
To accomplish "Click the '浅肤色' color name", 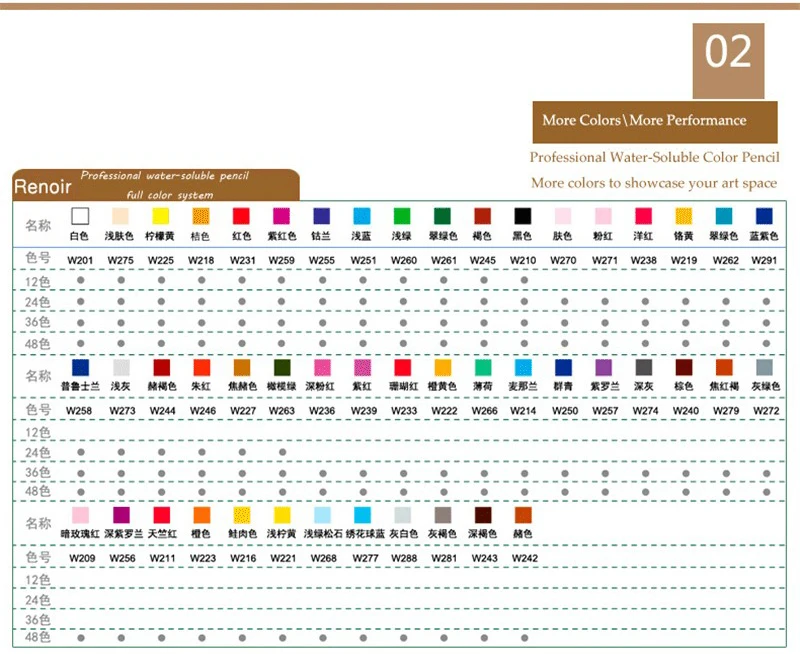I will click(x=119, y=236).
